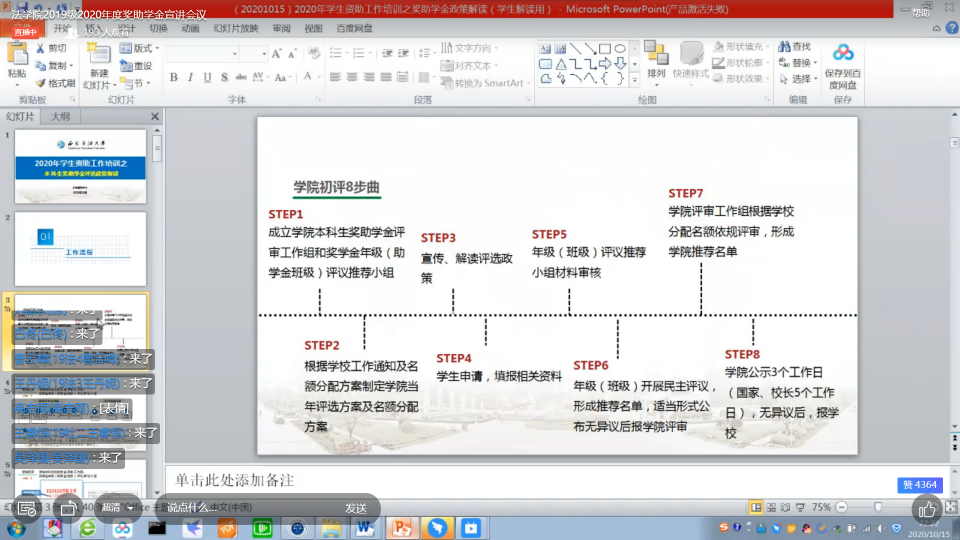Viewport: 960px width, 540px height.
Task: Open Convert to SmartArt dropdown
Action: (x=485, y=83)
